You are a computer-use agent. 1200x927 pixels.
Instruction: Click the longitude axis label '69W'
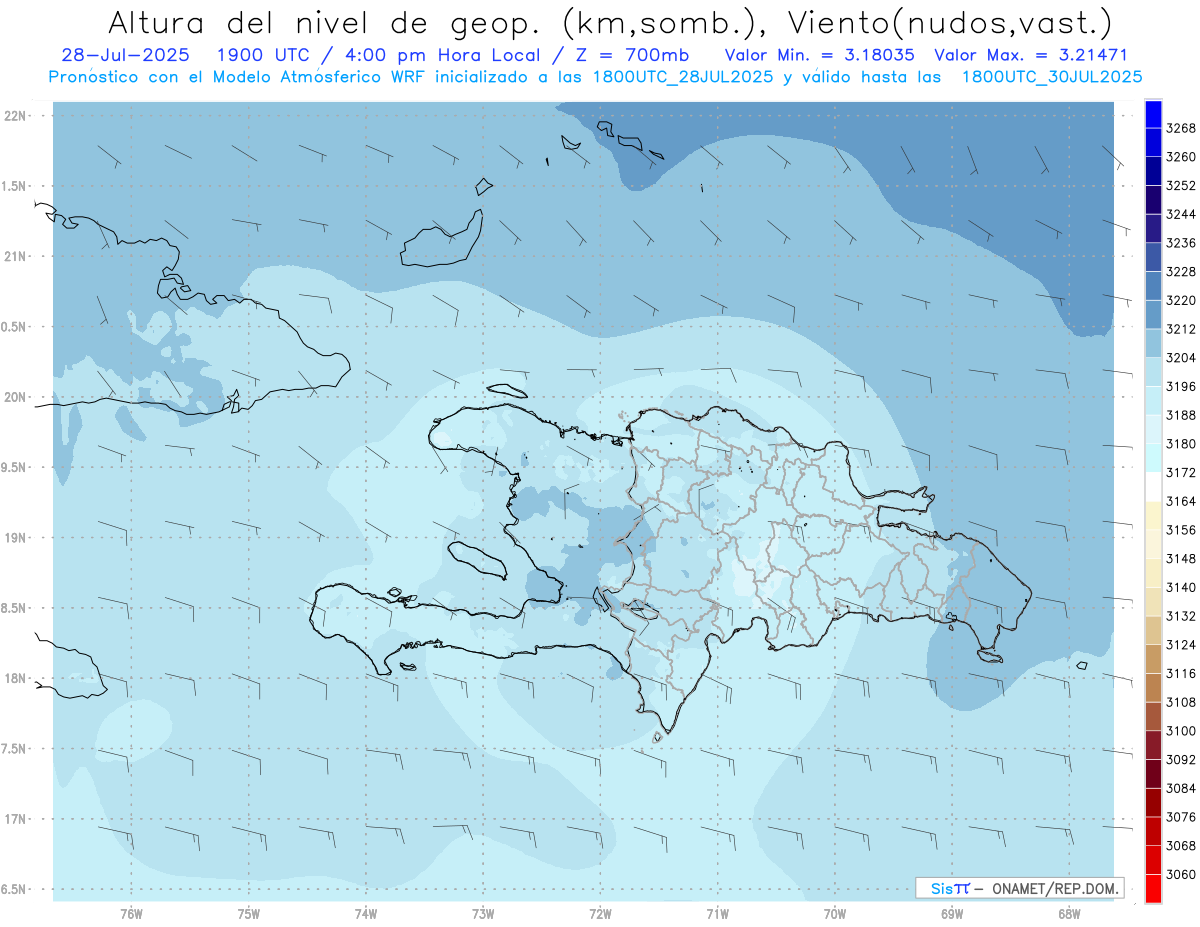(x=952, y=913)
